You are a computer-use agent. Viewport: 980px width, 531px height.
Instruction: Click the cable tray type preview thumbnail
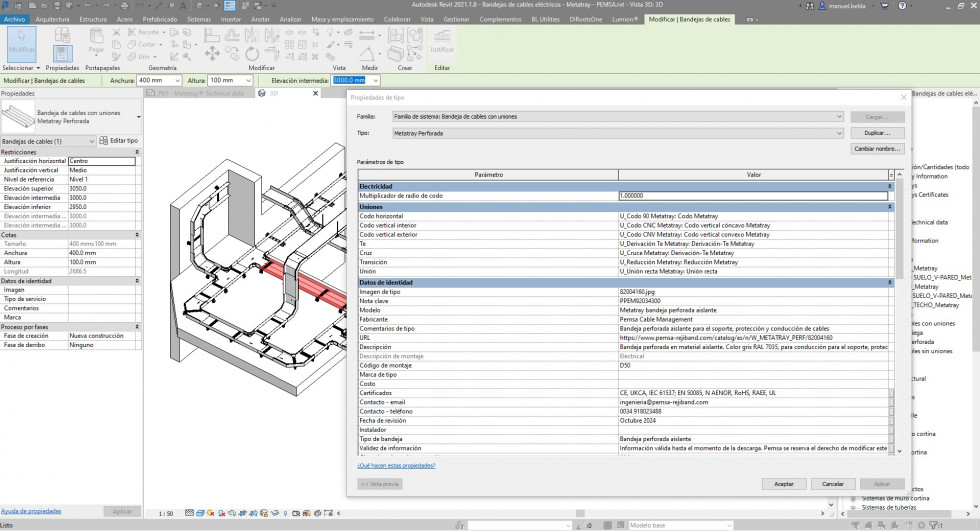coord(18,117)
